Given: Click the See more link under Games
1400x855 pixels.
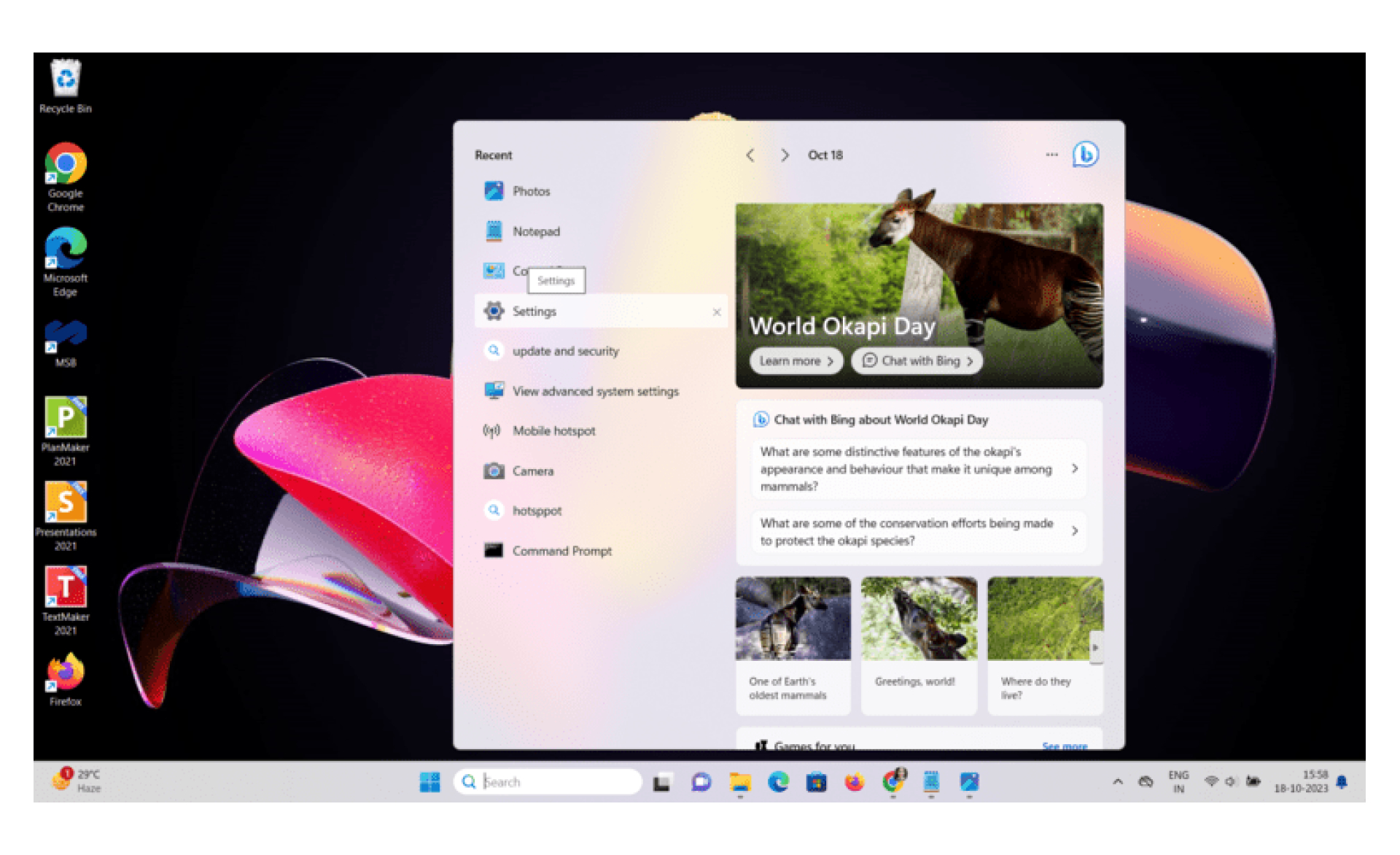Looking at the screenshot, I should 1065,746.
